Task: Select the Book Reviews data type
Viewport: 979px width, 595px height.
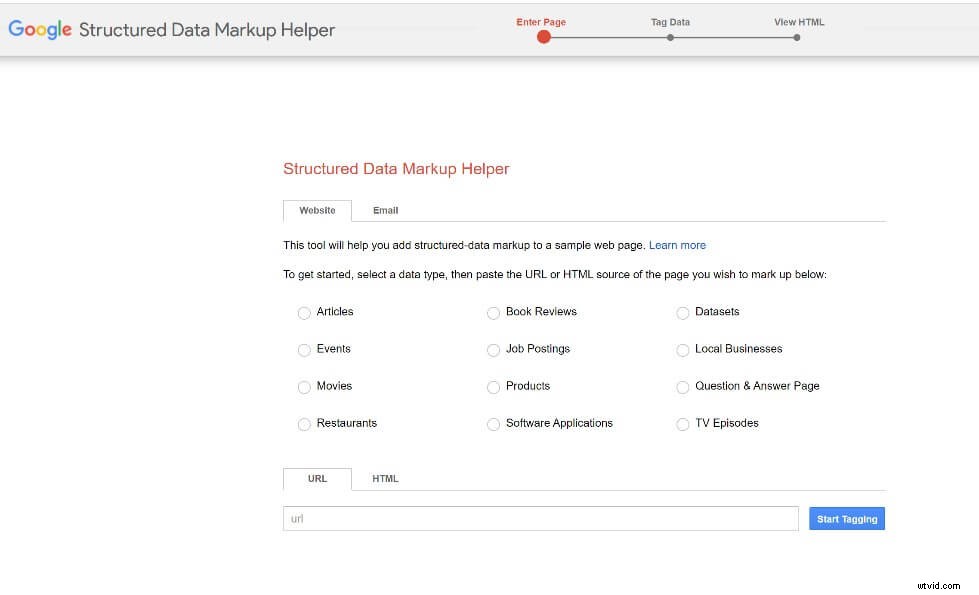Action: 494,312
